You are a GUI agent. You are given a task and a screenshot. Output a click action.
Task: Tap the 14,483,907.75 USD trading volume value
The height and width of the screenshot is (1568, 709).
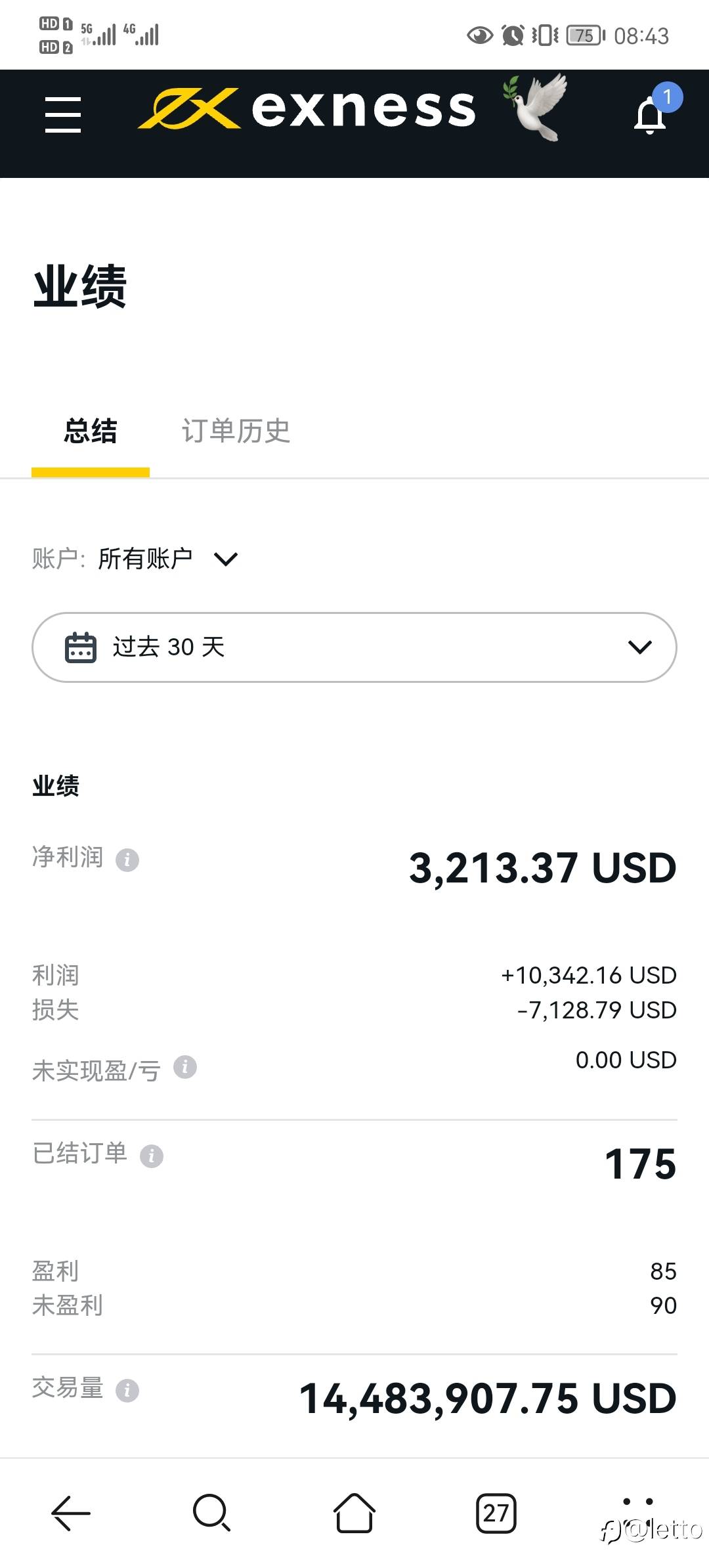click(488, 1398)
